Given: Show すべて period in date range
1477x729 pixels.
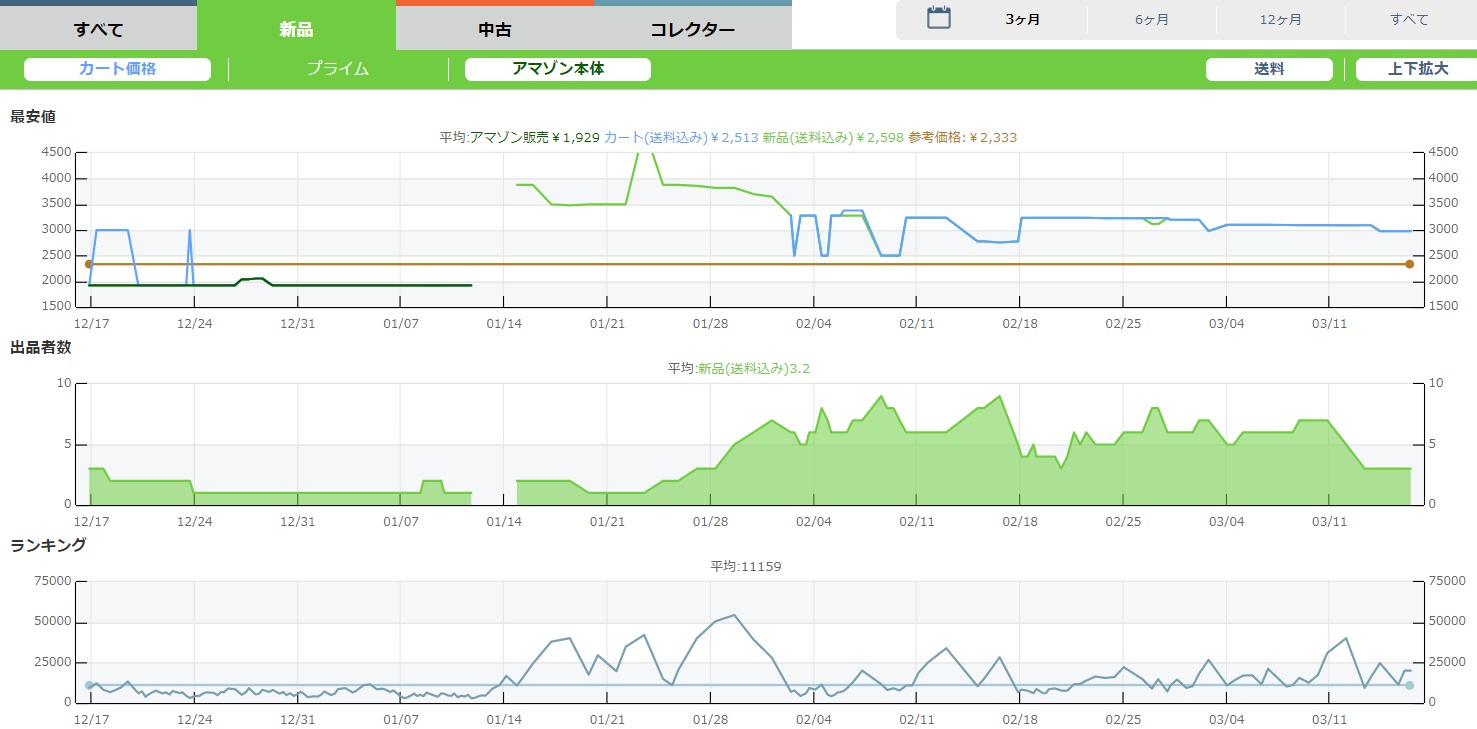Looking at the screenshot, I should 1409,20.
